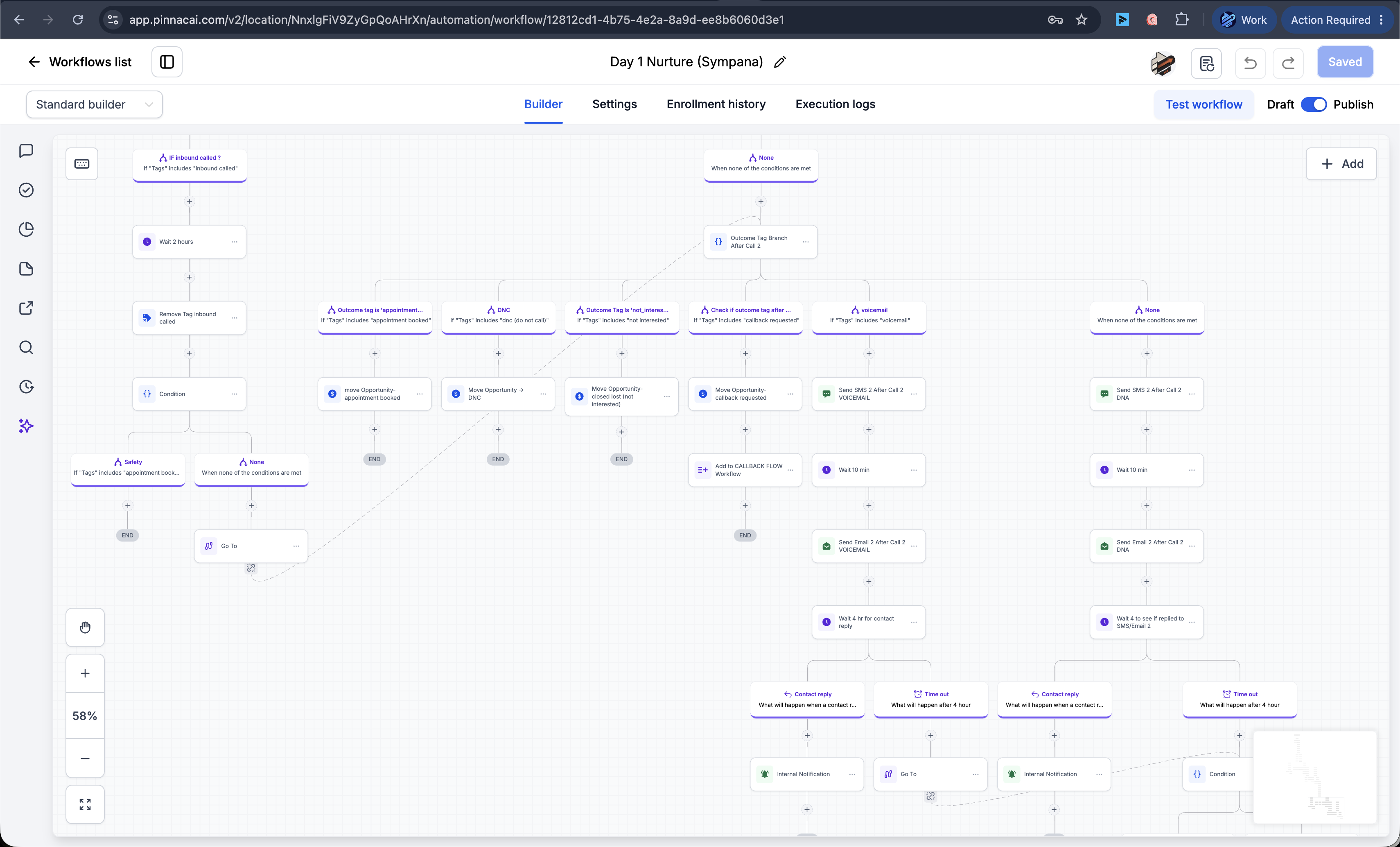The image size is (1400, 847).
Task: Switch to the Settings tab
Action: click(614, 104)
